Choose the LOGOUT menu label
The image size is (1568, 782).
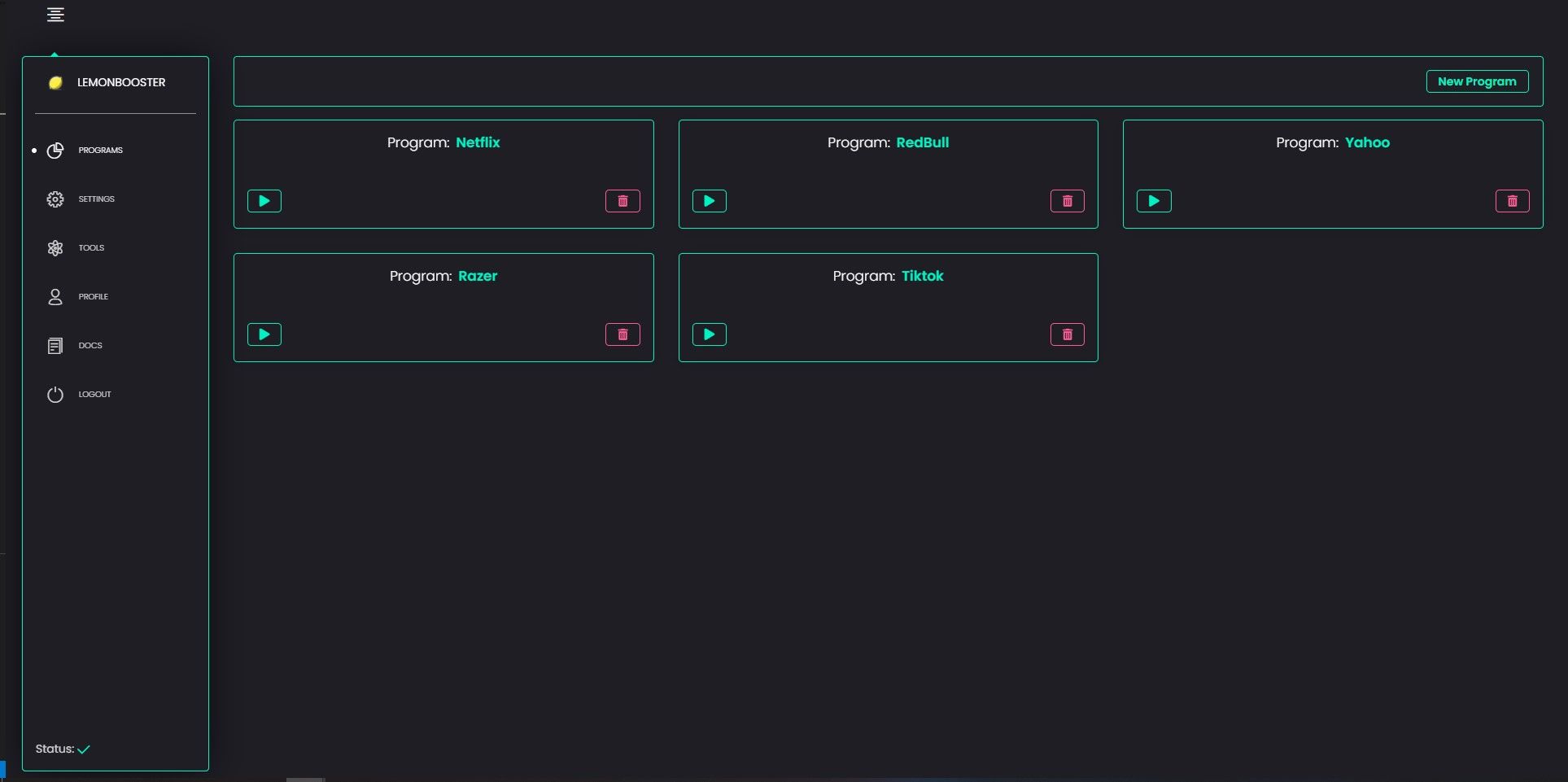coord(95,395)
